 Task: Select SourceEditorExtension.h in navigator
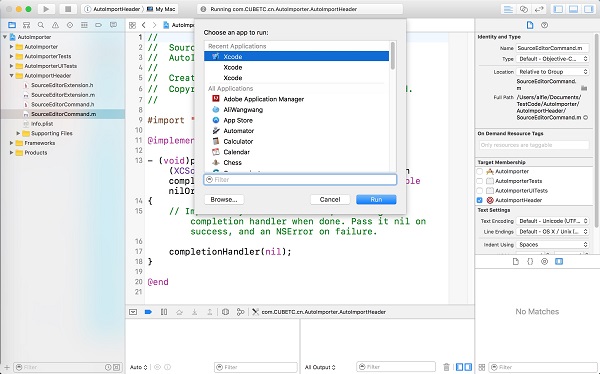coord(62,85)
